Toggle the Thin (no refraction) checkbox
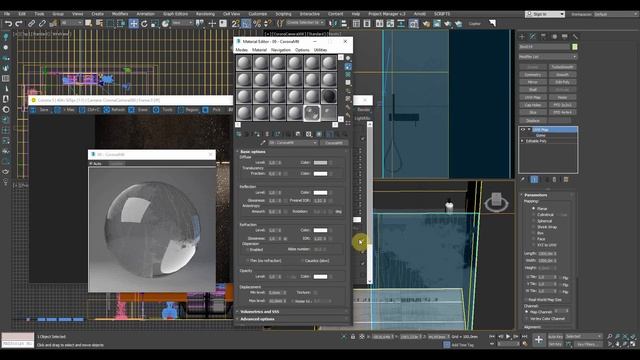 [248, 260]
